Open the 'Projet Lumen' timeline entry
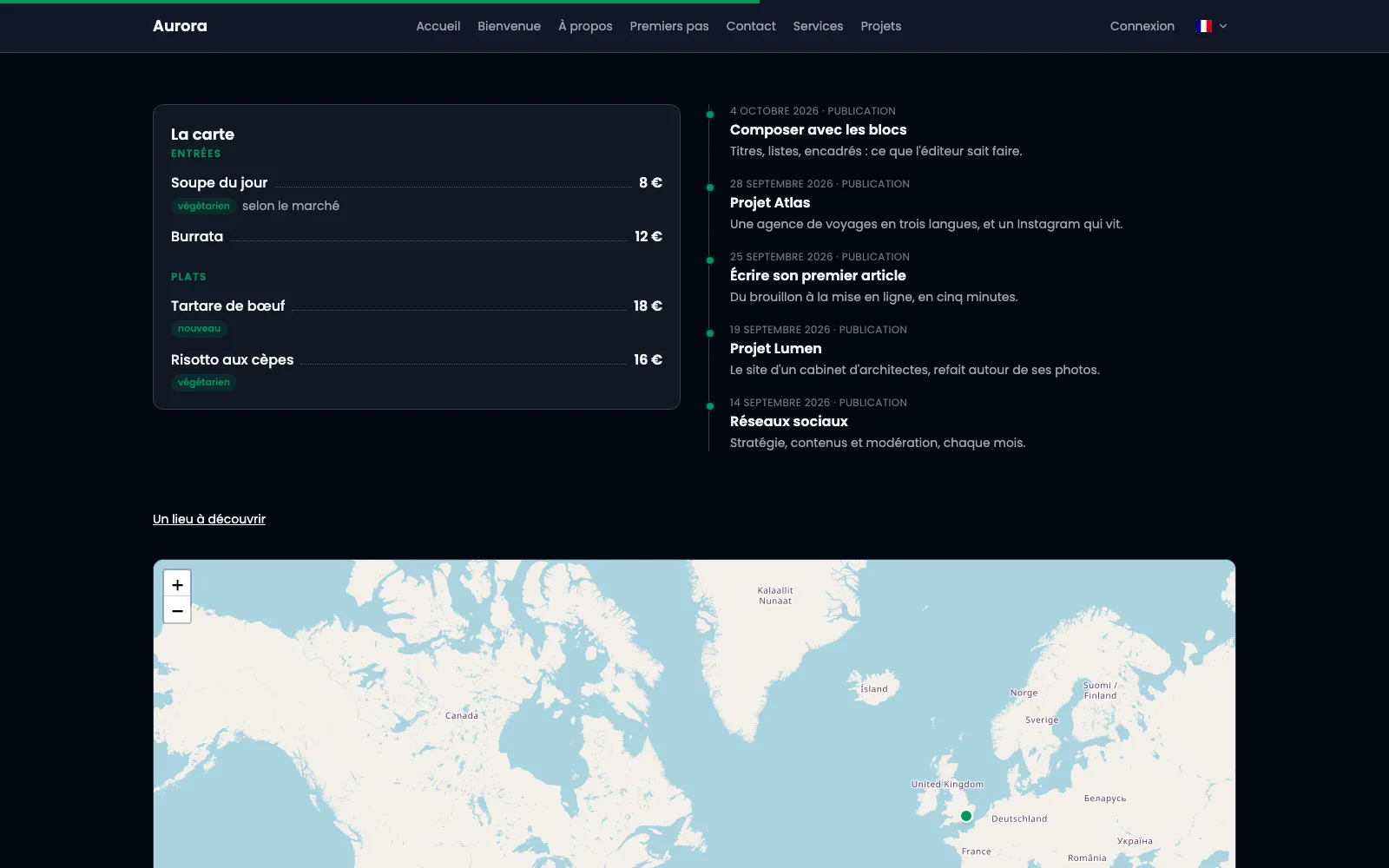1389x868 pixels. click(775, 348)
